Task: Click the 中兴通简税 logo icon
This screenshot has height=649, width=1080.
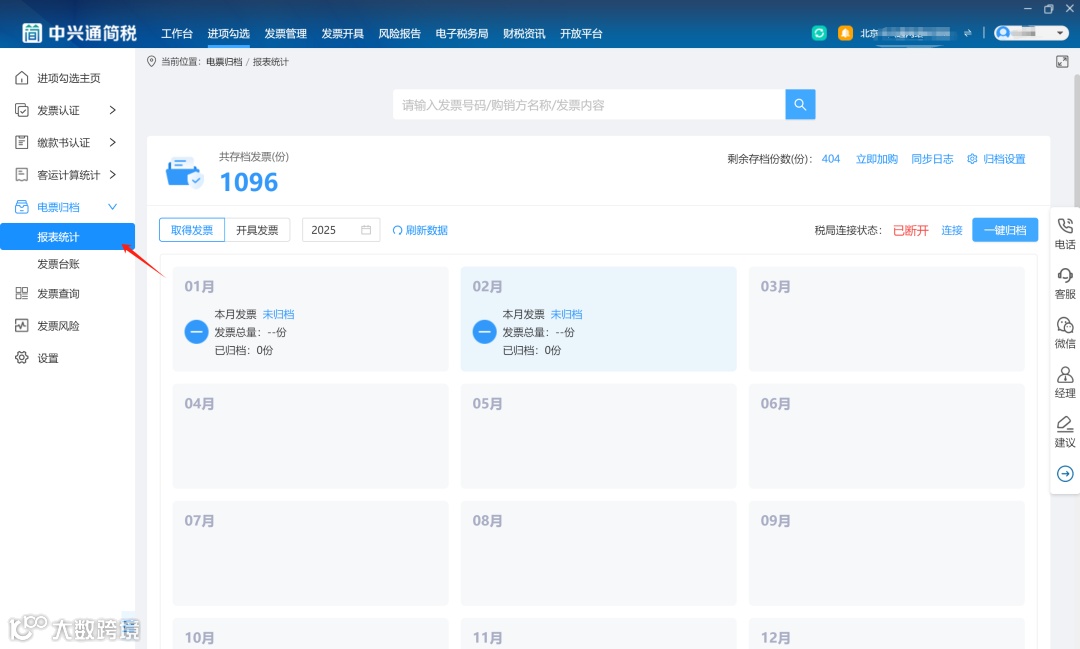Action: coord(32,33)
